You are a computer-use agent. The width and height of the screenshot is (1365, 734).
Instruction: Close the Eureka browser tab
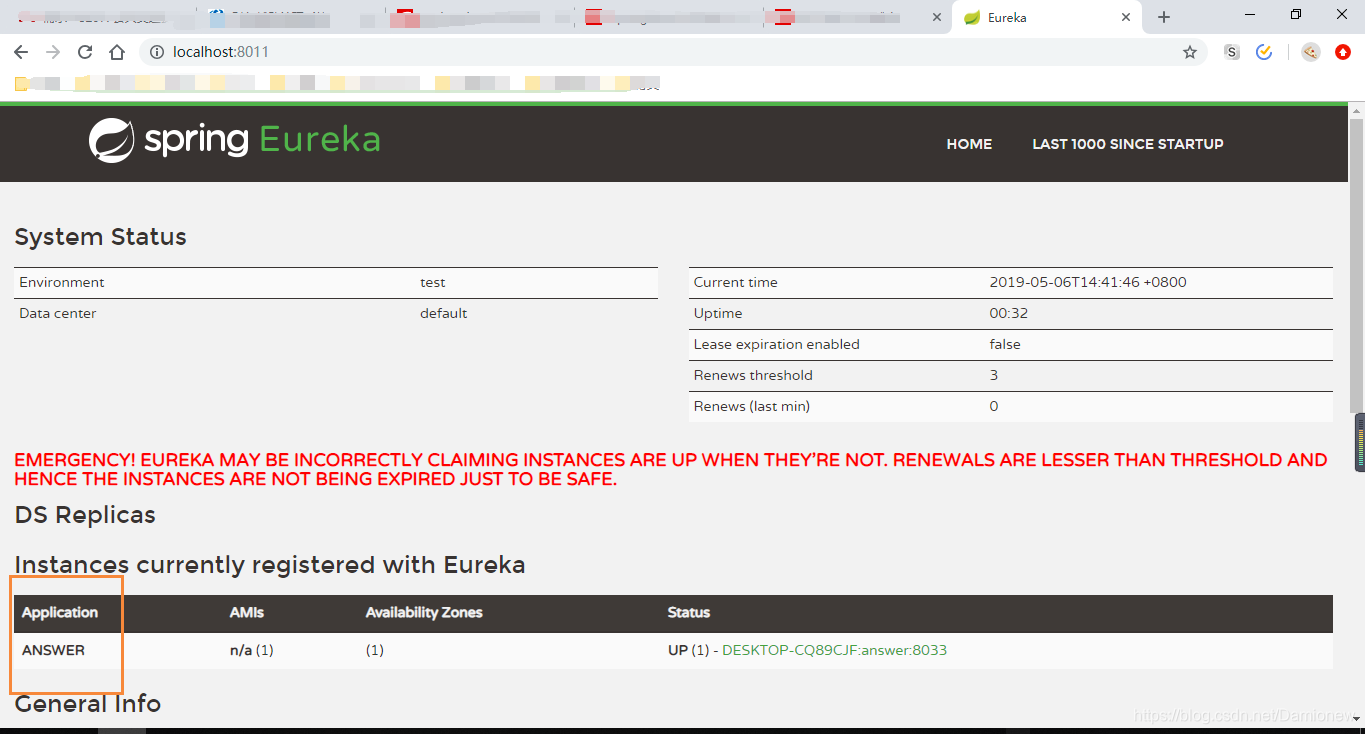pos(1126,16)
